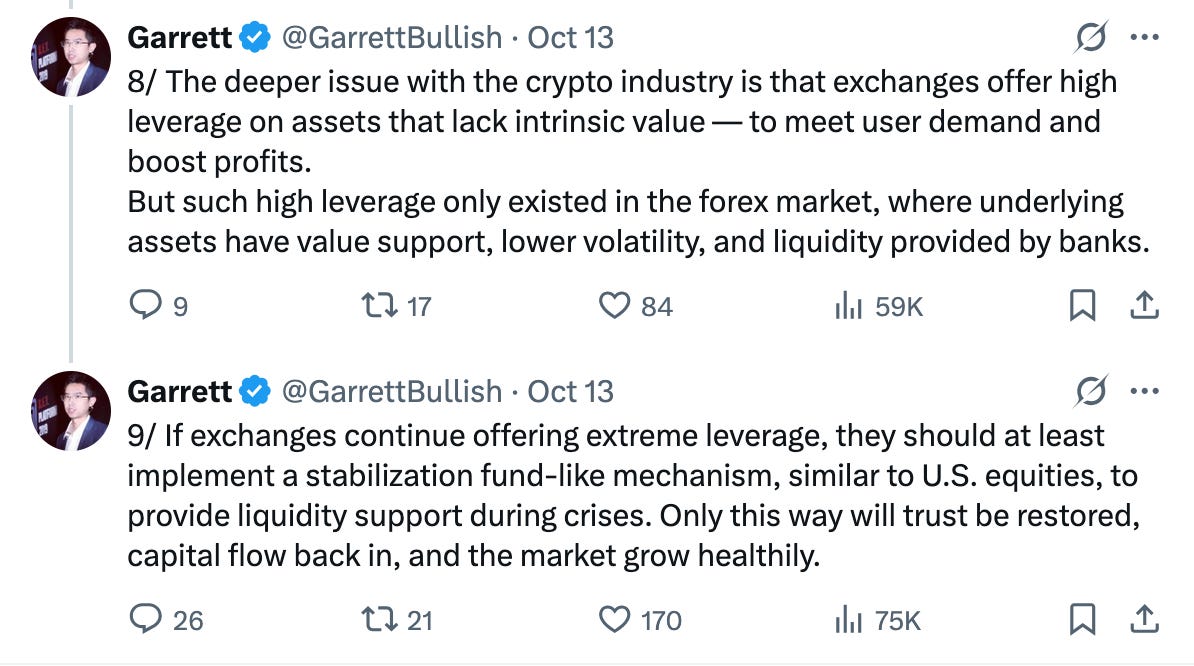Open more options menu on 8/ tweet
The height and width of the screenshot is (666, 1194).
coord(1145,37)
